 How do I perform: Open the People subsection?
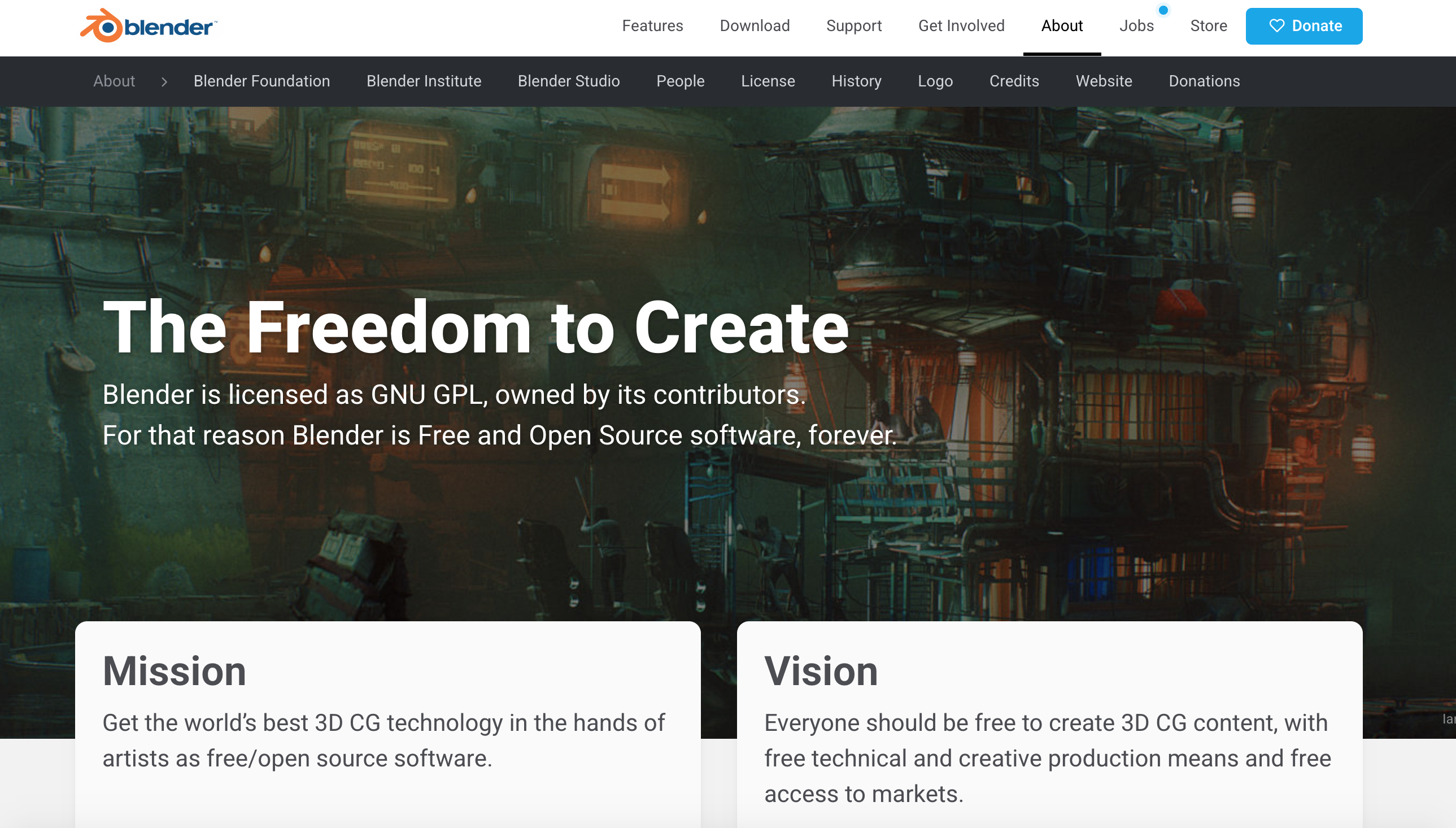(x=680, y=81)
